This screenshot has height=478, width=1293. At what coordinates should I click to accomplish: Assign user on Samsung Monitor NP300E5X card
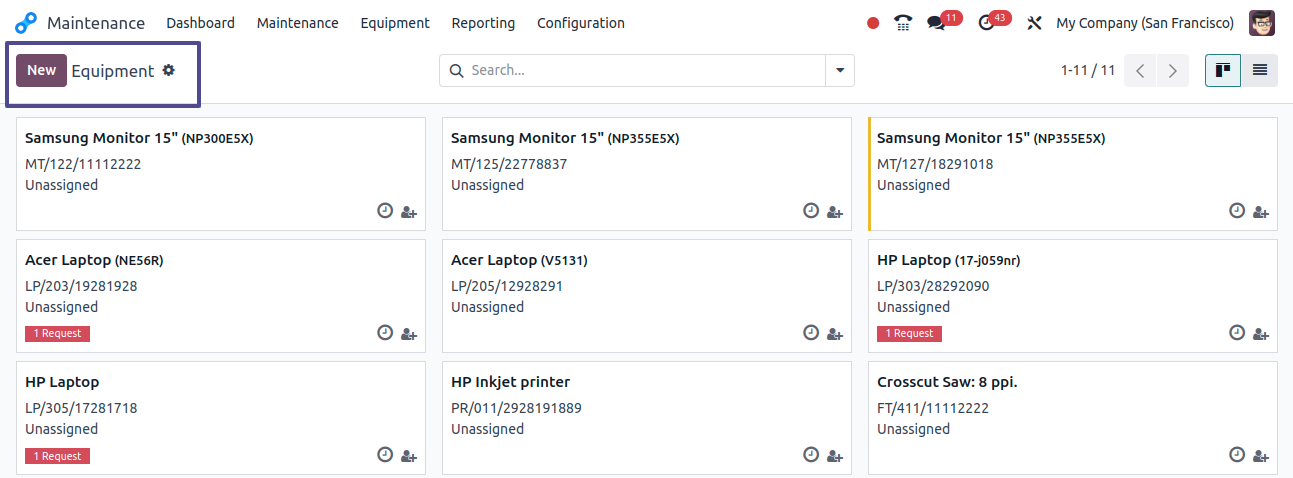coord(408,212)
